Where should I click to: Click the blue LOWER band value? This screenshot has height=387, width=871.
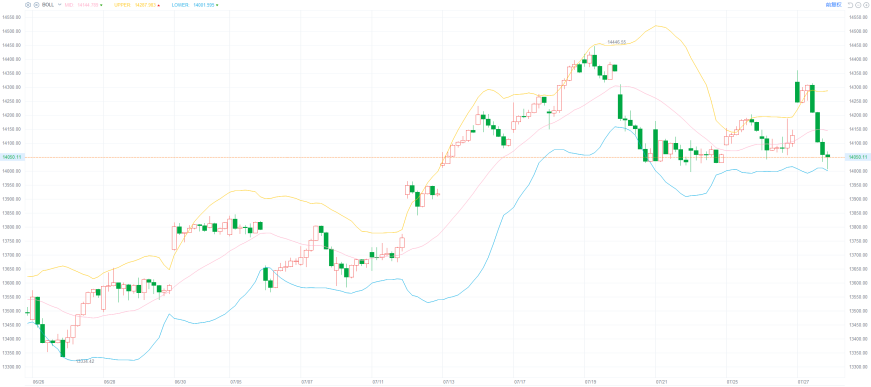click(204, 4)
